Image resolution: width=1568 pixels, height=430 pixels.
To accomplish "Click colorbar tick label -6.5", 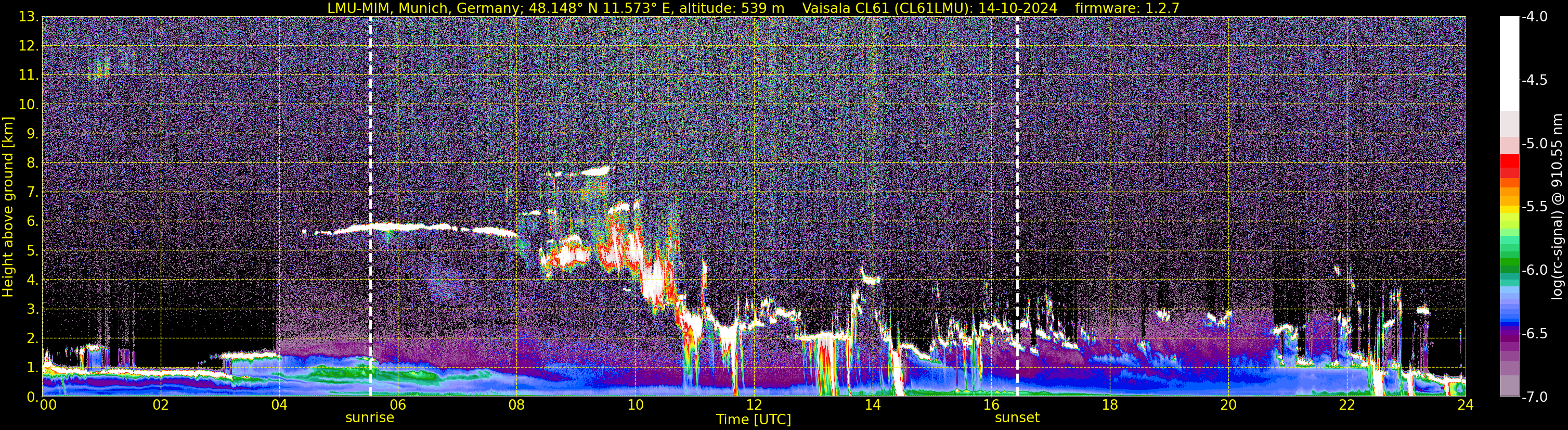I will [1535, 334].
